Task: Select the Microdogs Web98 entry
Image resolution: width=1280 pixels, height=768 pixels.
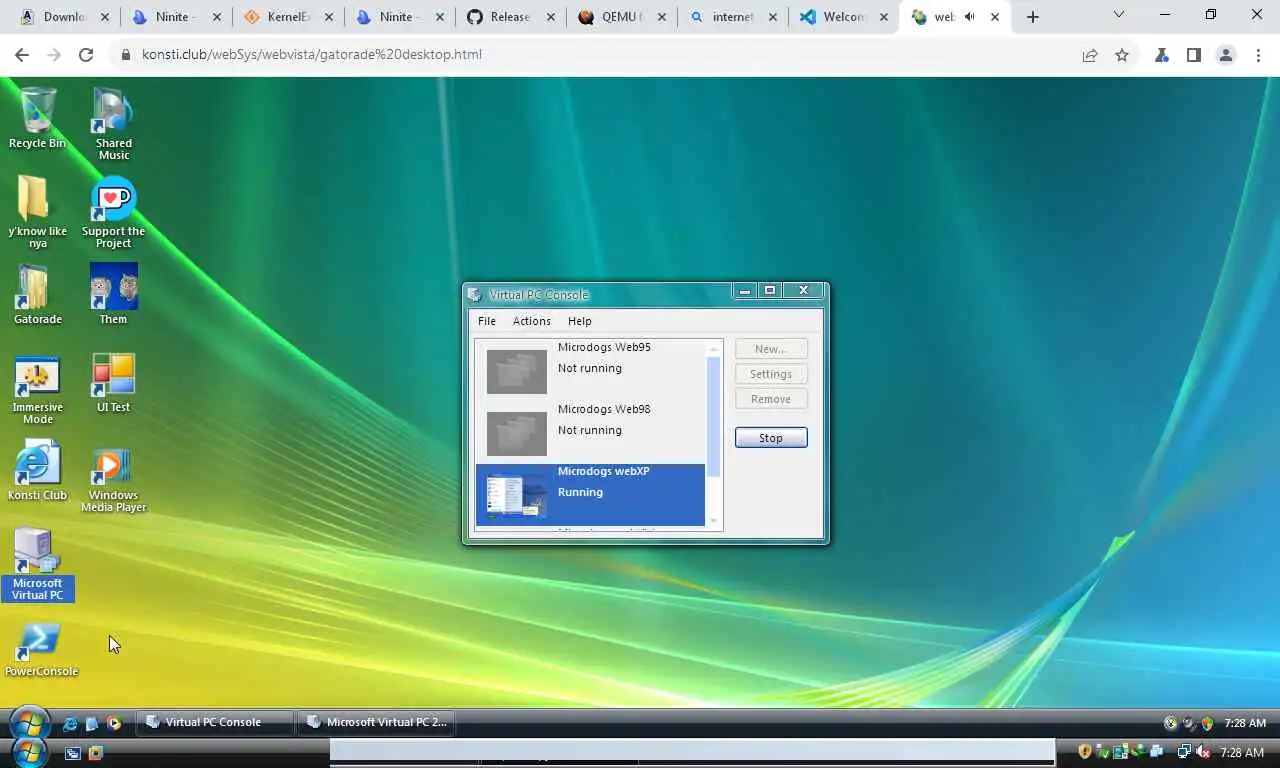Action: point(590,432)
